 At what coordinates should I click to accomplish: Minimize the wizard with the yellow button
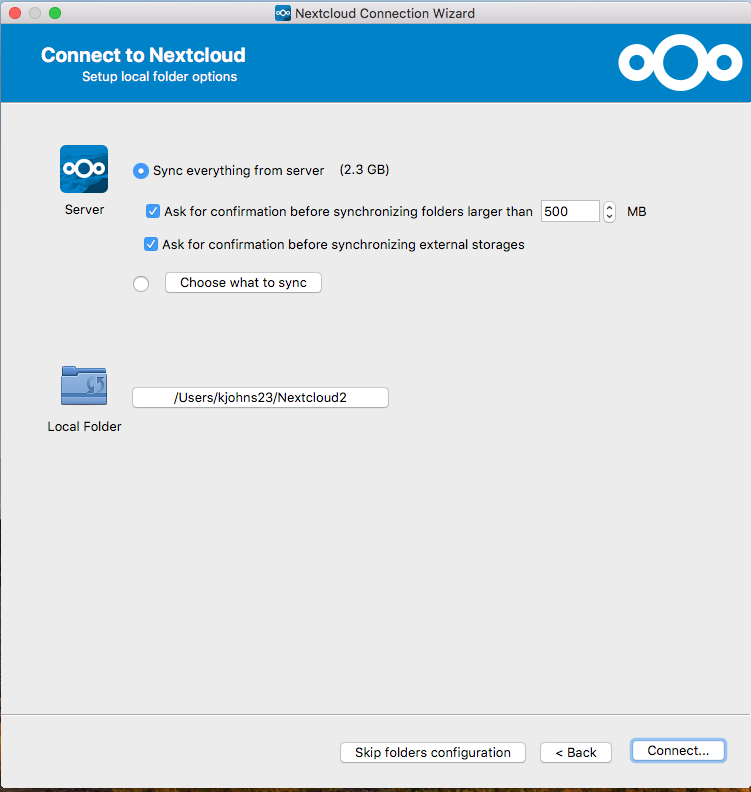pyautogui.click(x=34, y=13)
